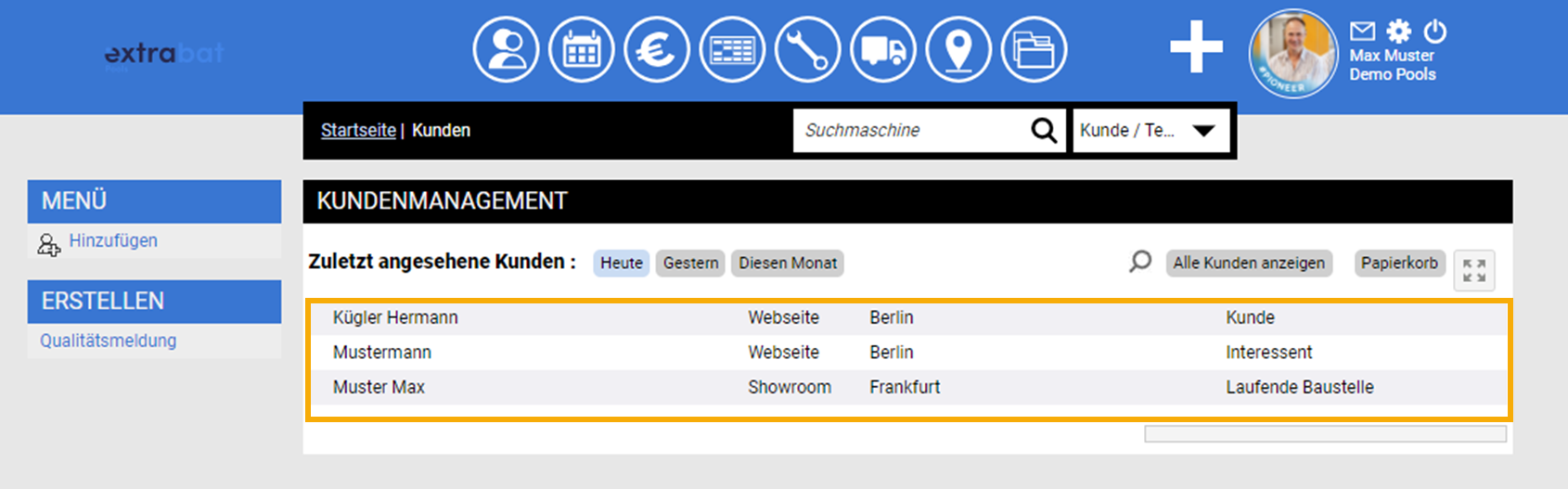Image resolution: width=1568 pixels, height=489 pixels.
Task: Toggle the Diesen Monat filter
Action: [787, 263]
